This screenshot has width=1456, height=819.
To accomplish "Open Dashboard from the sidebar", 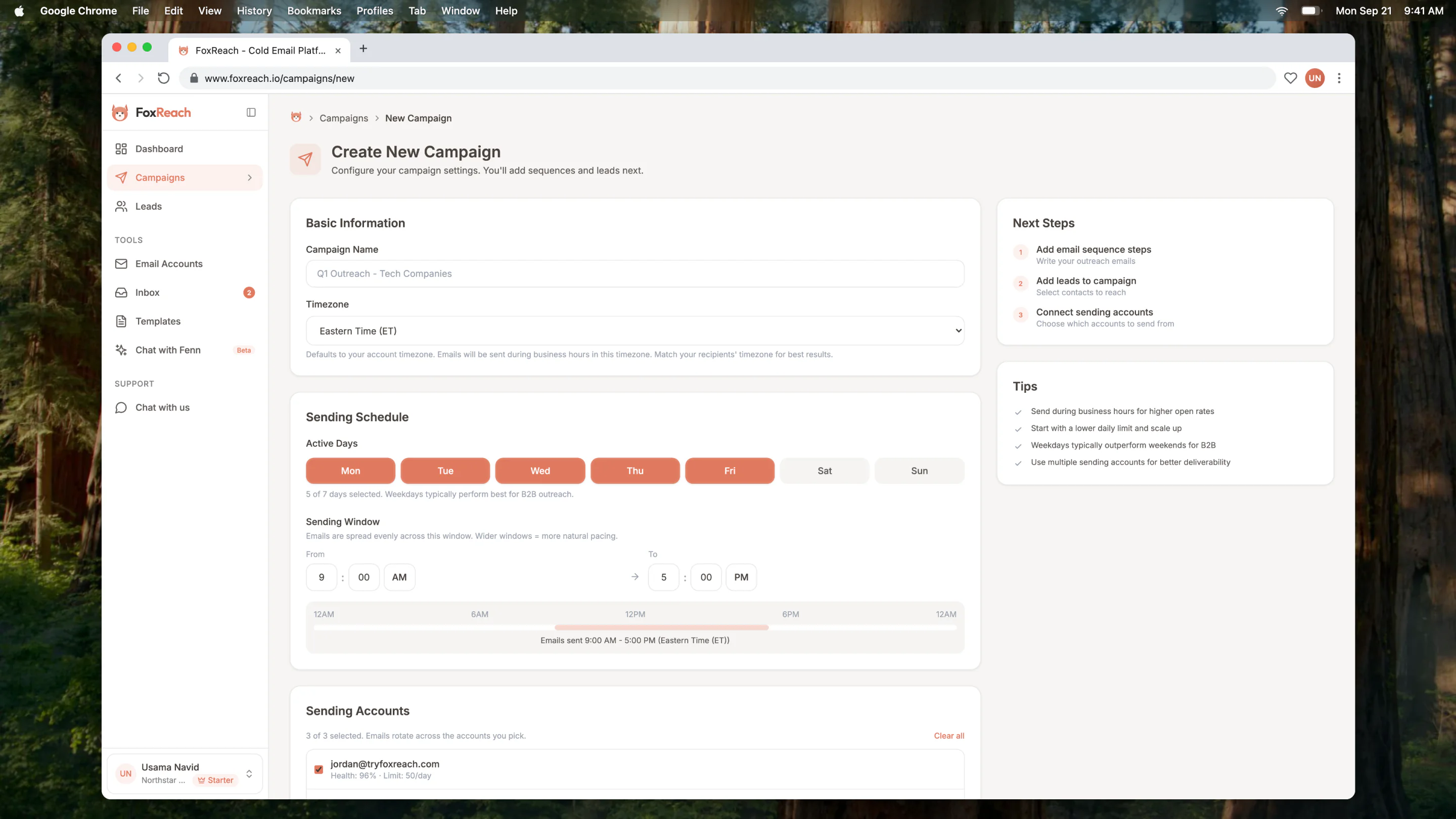I will pos(185,149).
